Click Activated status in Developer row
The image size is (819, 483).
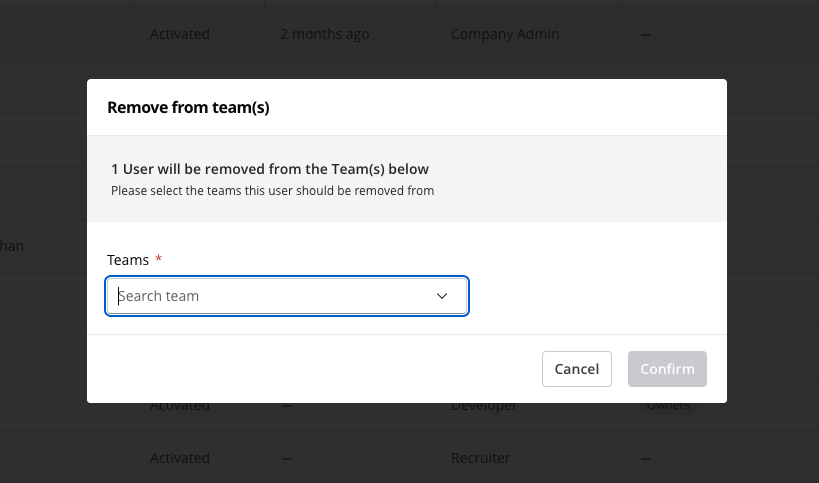click(180, 407)
